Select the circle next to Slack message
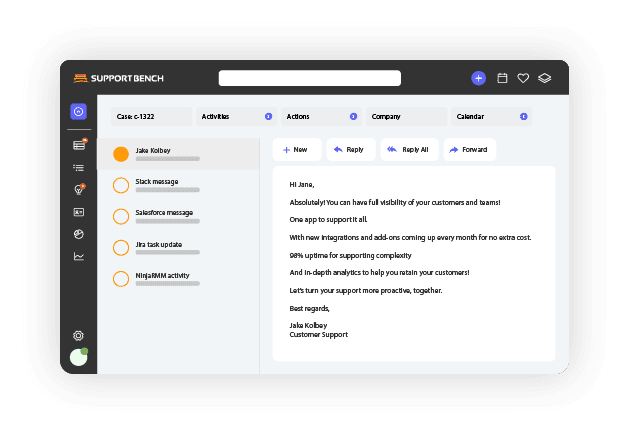Image resolution: width=629 pixels, height=434 pixels. click(121, 185)
